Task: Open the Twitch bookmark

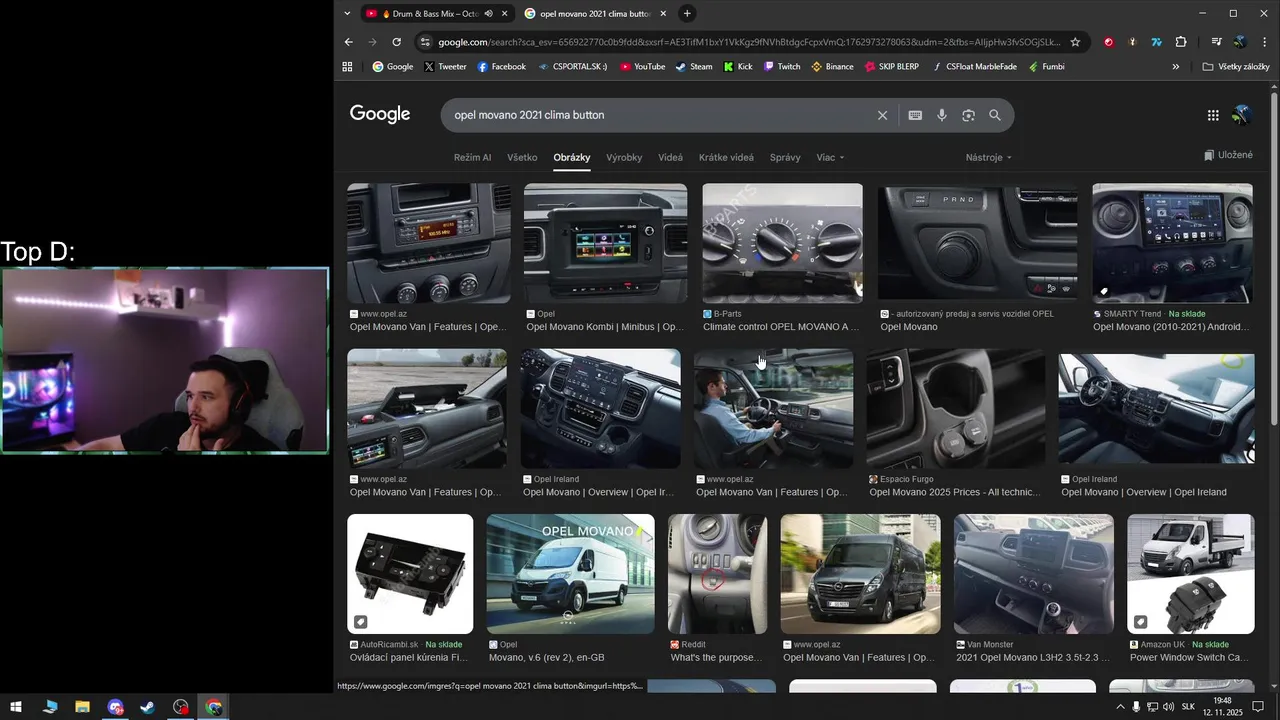Action: click(x=782, y=67)
